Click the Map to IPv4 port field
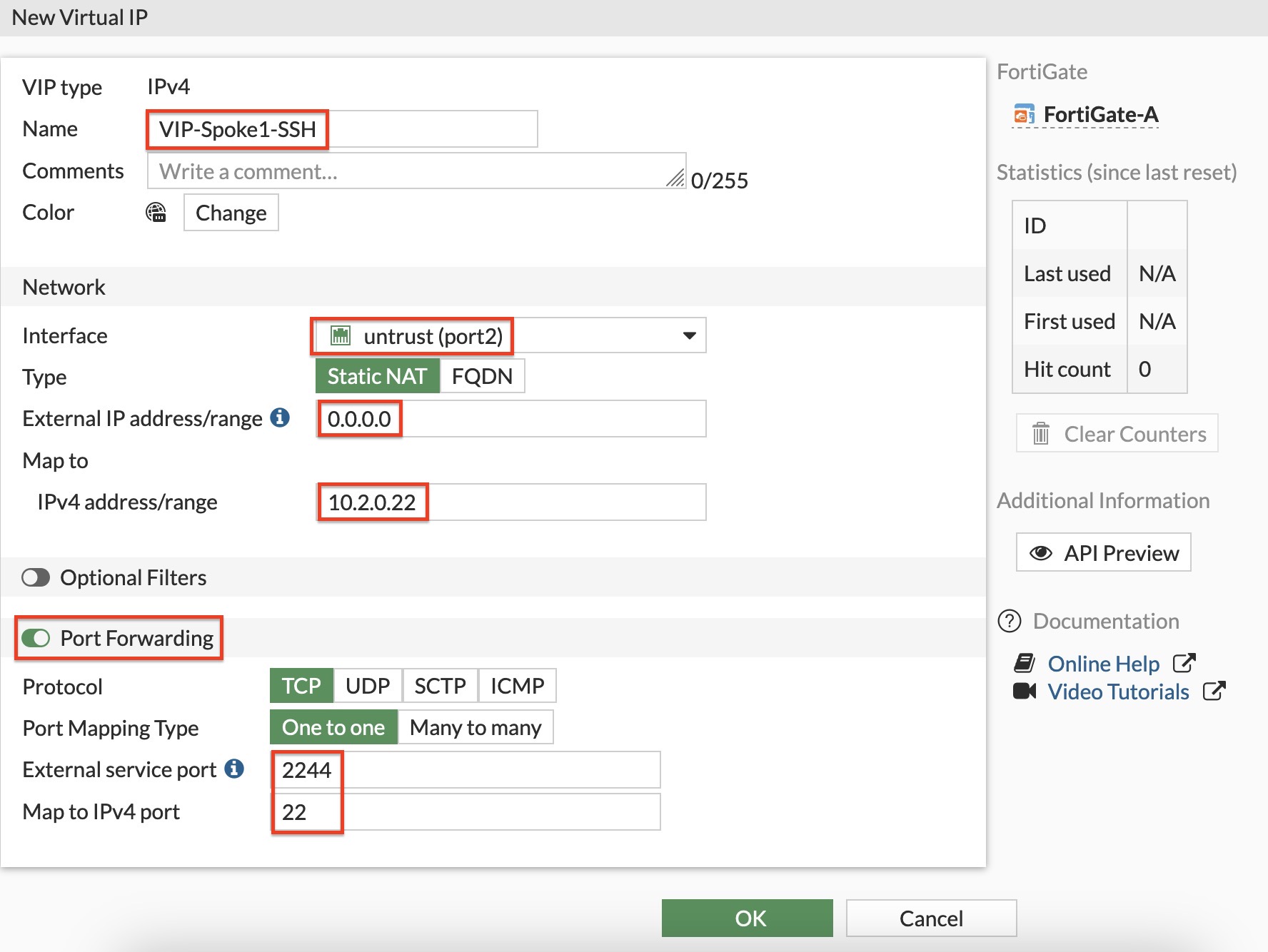 click(466, 811)
